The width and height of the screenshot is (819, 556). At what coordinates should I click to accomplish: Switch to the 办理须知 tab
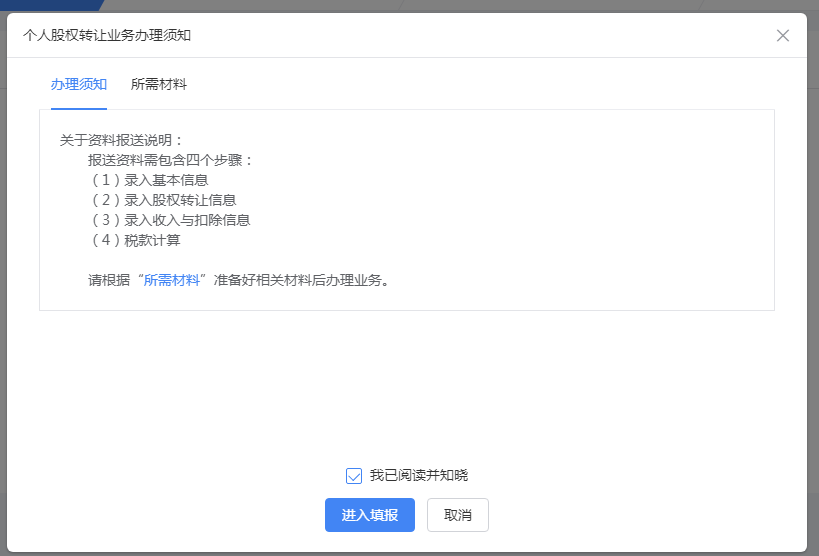(x=79, y=84)
